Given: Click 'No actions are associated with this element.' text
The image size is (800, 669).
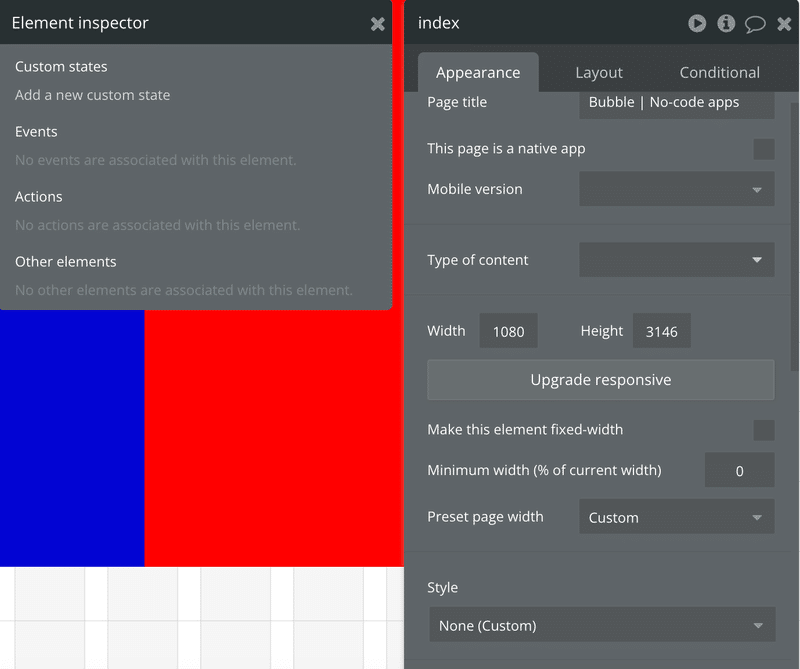Looking at the screenshot, I should coord(158,225).
